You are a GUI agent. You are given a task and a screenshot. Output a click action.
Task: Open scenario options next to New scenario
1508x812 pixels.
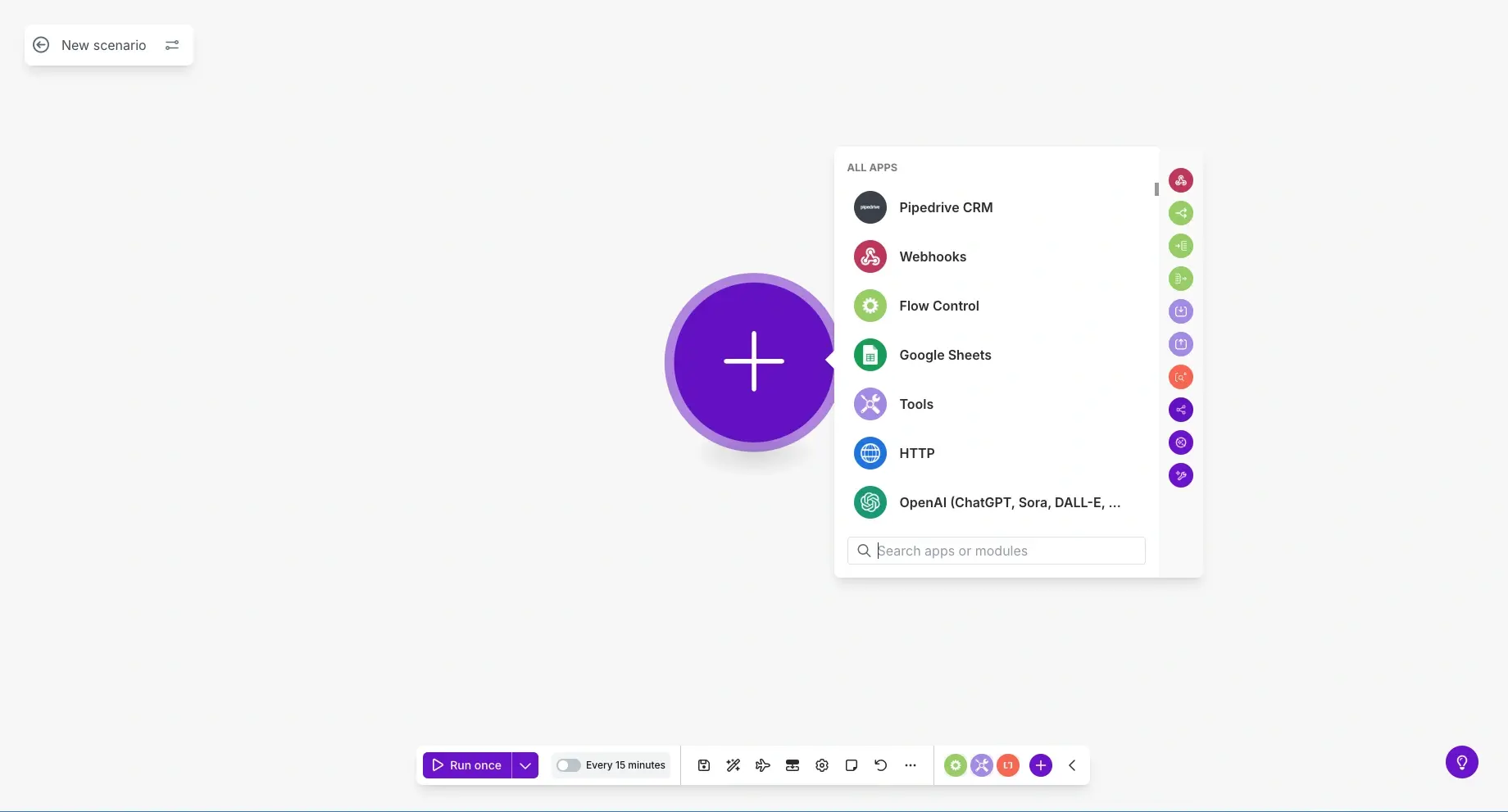coord(172,45)
